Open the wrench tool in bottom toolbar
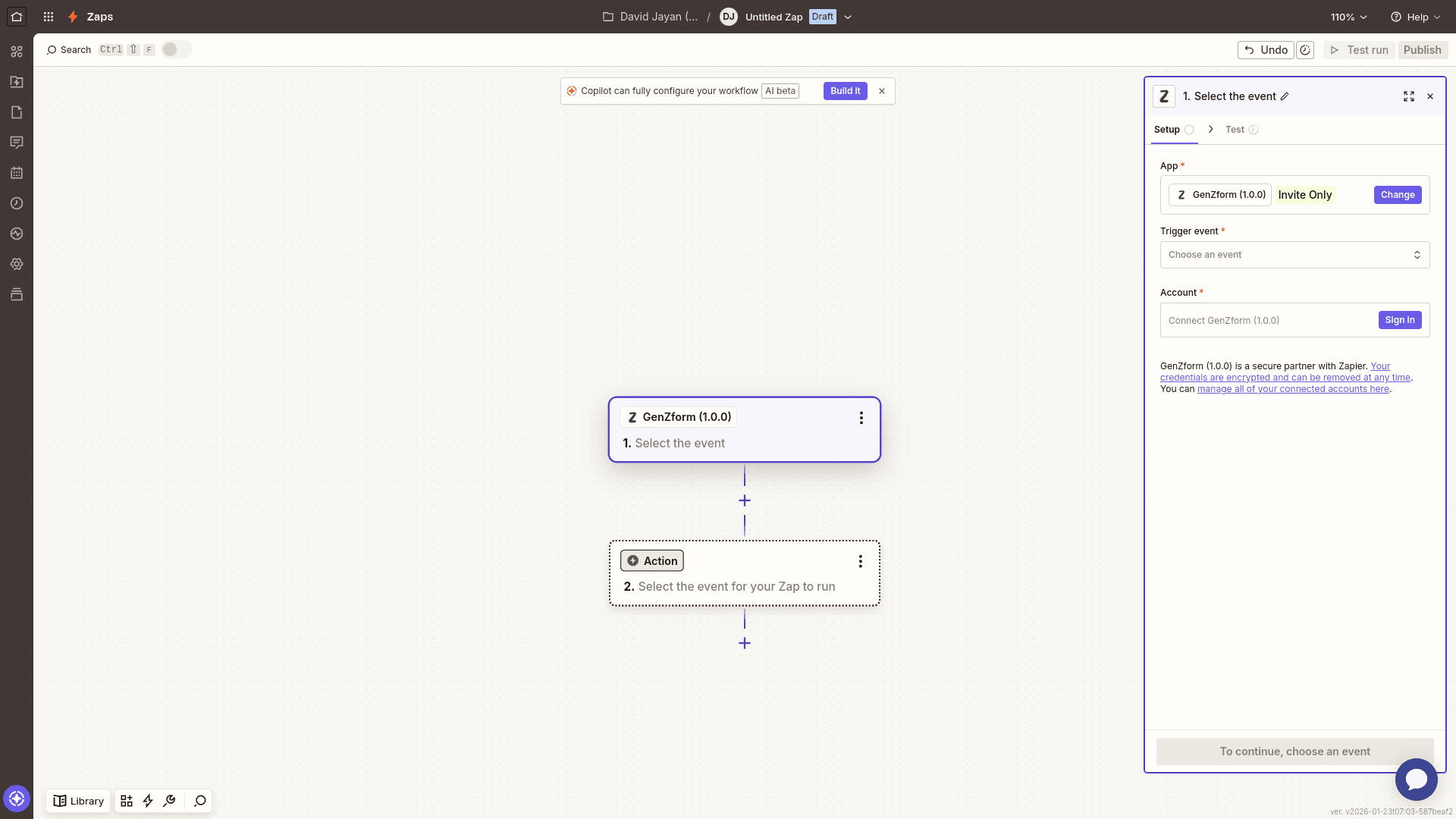Screen dimensions: 1456x819 (169, 801)
